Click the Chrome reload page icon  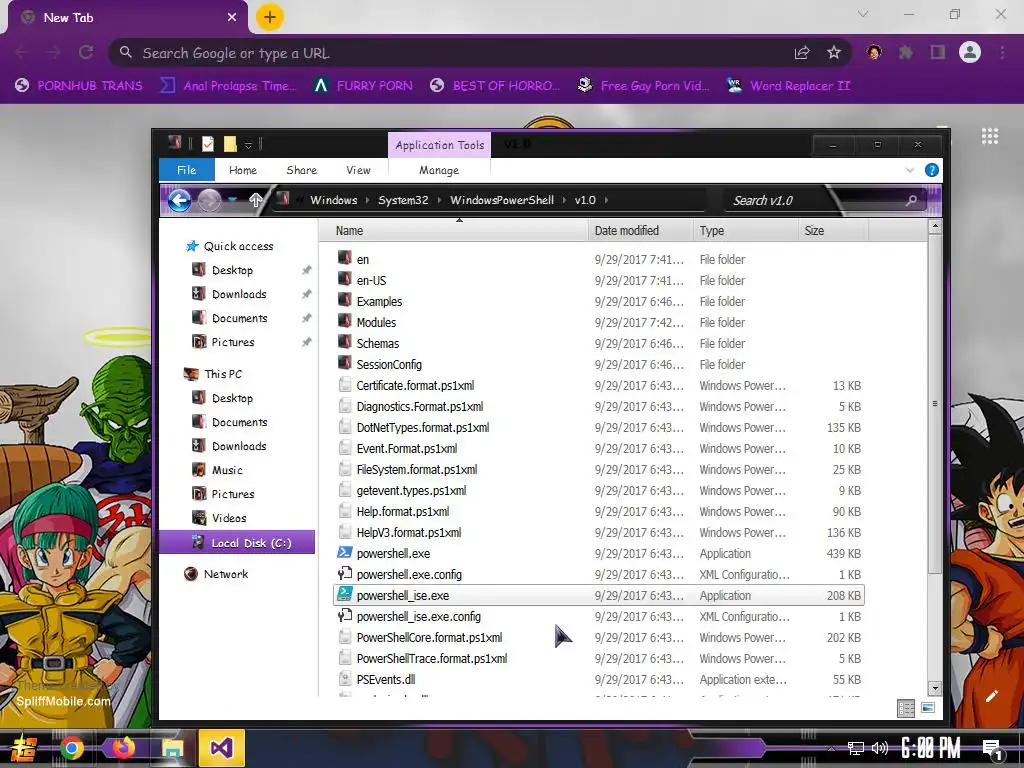tap(86, 52)
